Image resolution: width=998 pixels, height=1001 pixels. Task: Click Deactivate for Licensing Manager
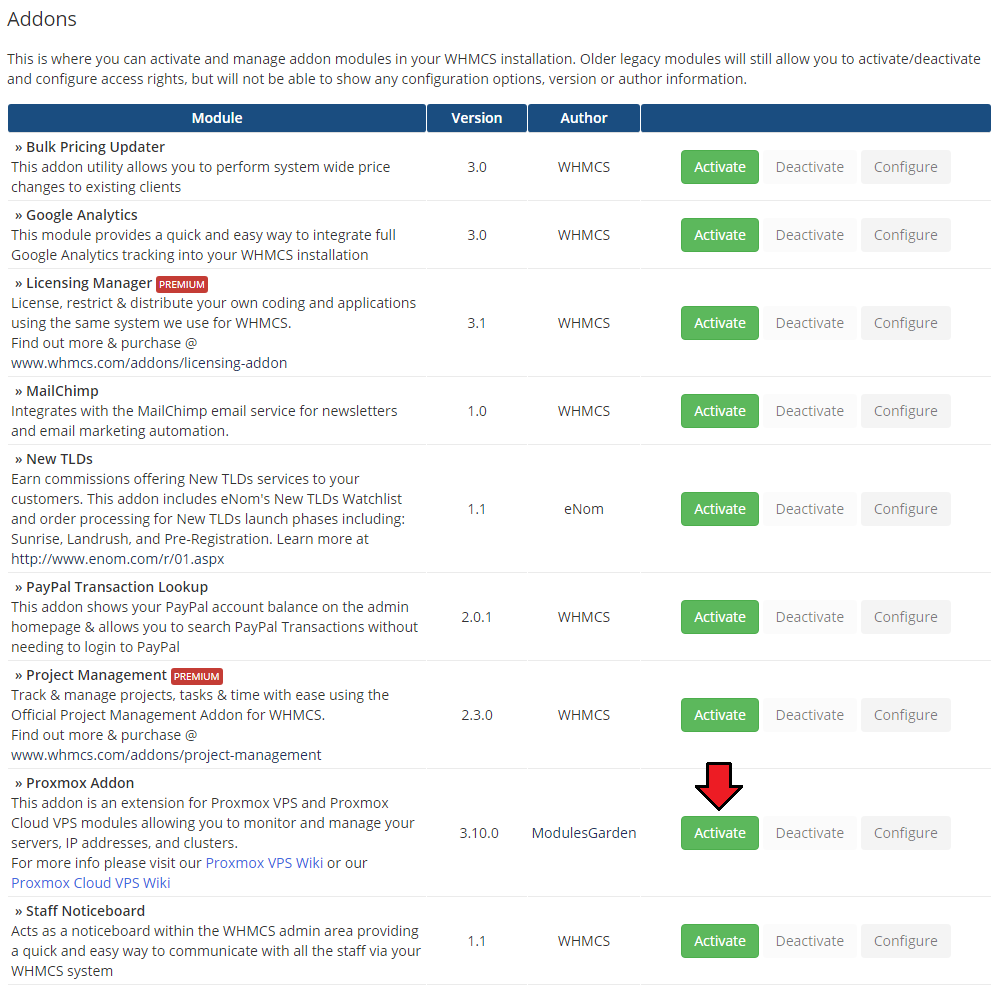point(809,323)
